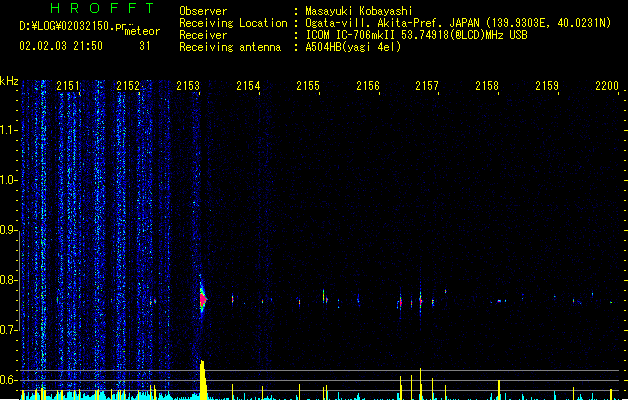
Task: Click receiver text ICOM IC-706mkII 53.74918 MHz
Action: [416, 35]
